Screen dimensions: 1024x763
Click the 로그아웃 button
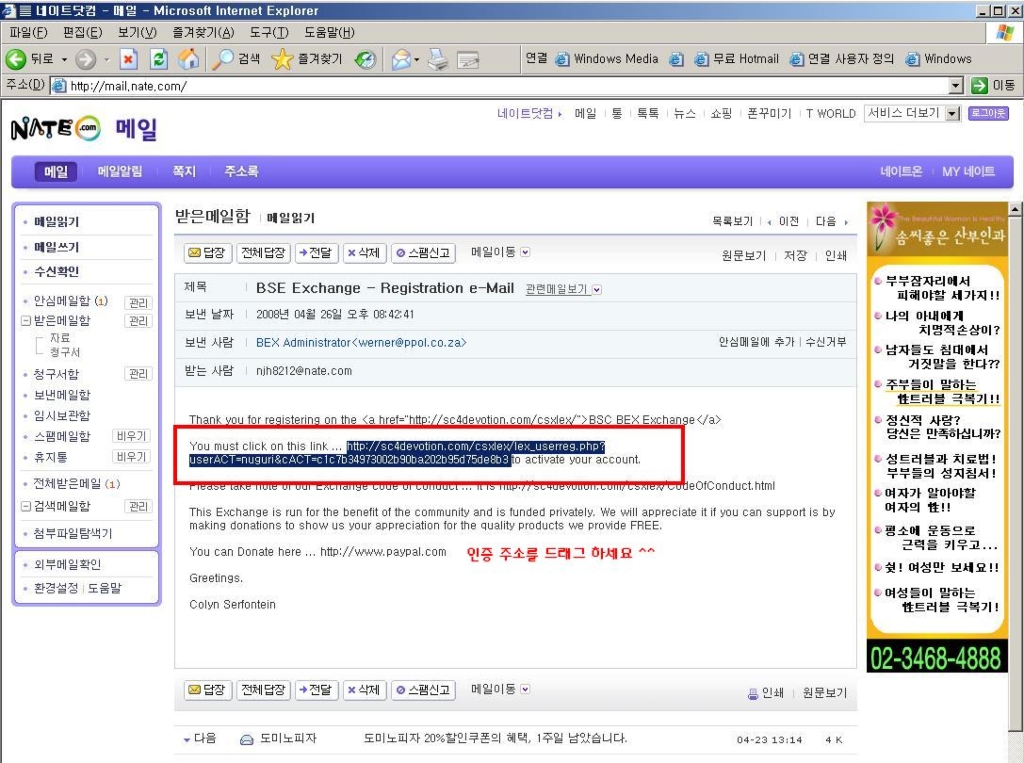pos(988,113)
